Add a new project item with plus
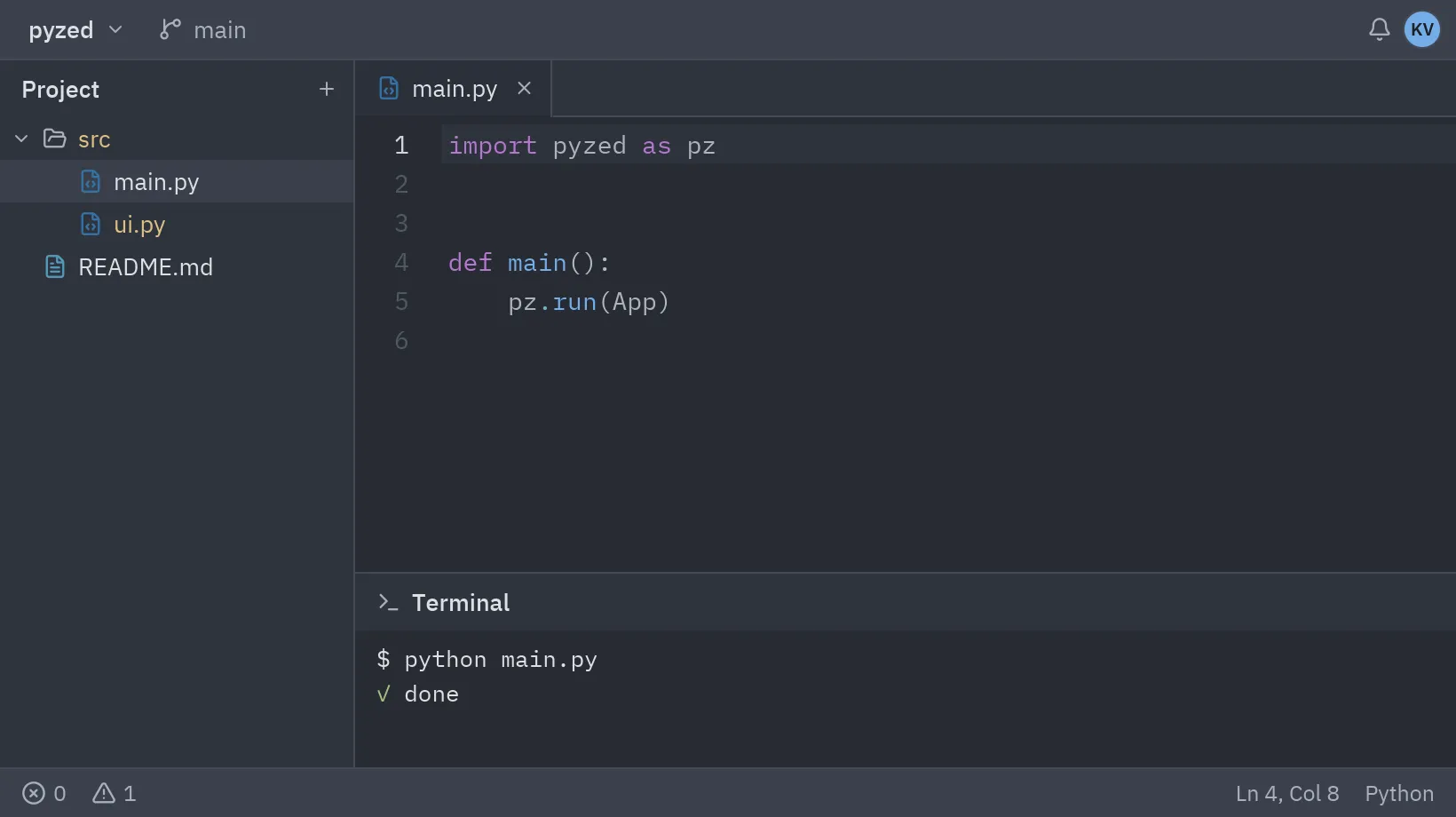 tap(327, 89)
